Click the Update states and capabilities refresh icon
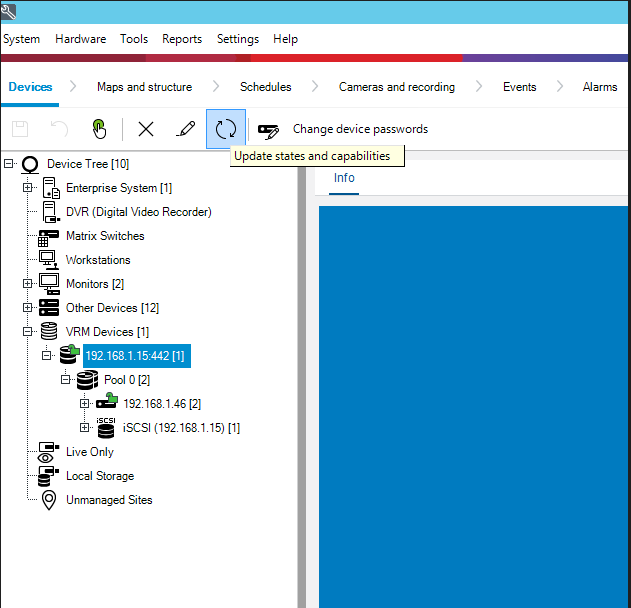The height and width of the screenshot is (608, 631). coord(226,129)
